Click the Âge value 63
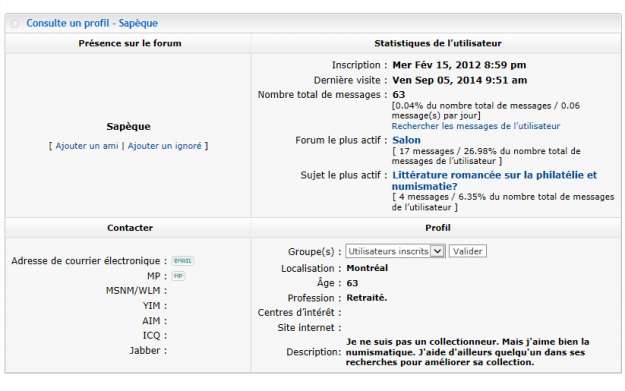 click(352, 283)
